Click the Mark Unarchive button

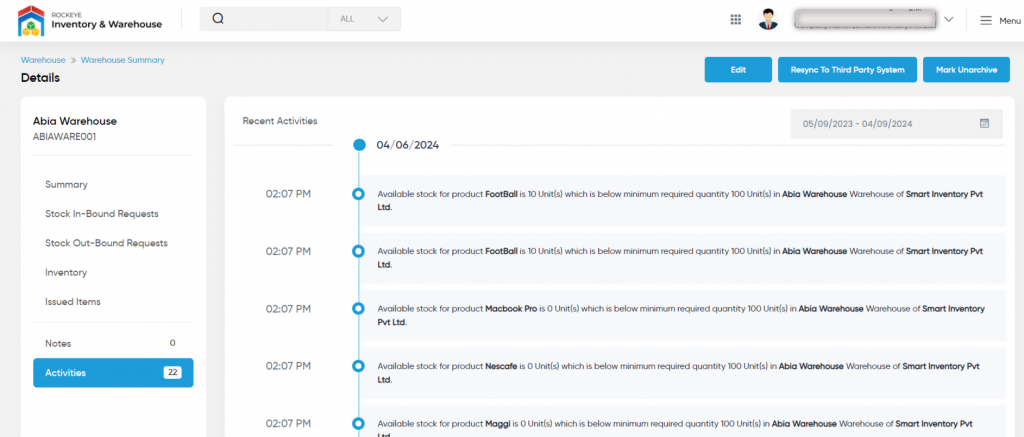[x=966, y=70]
